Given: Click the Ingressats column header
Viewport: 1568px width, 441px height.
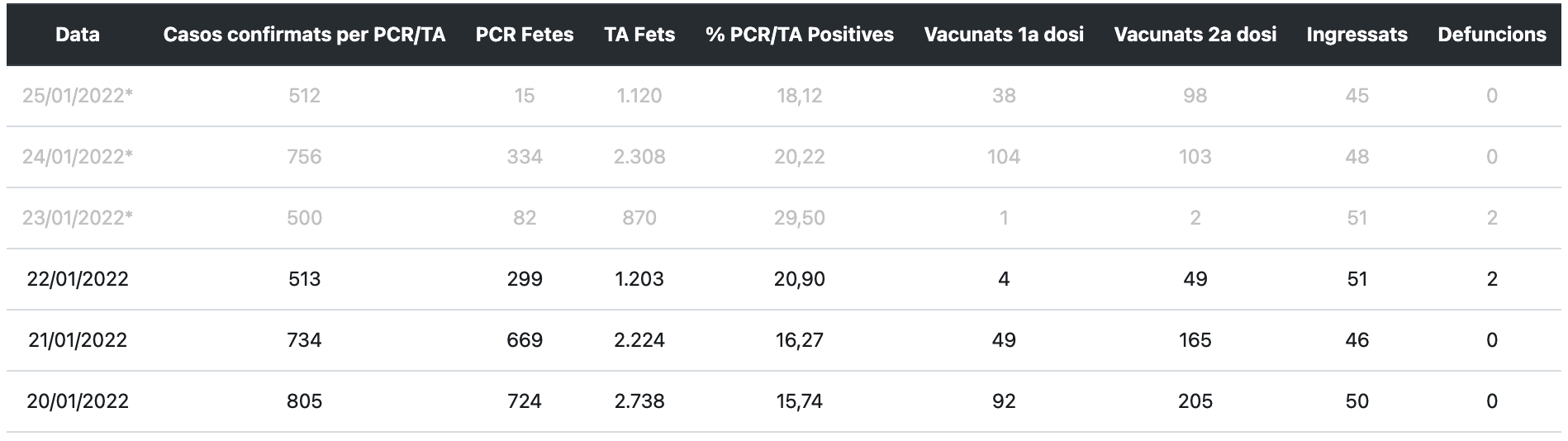Looking at the screenshot, I should coord(1357,35).
